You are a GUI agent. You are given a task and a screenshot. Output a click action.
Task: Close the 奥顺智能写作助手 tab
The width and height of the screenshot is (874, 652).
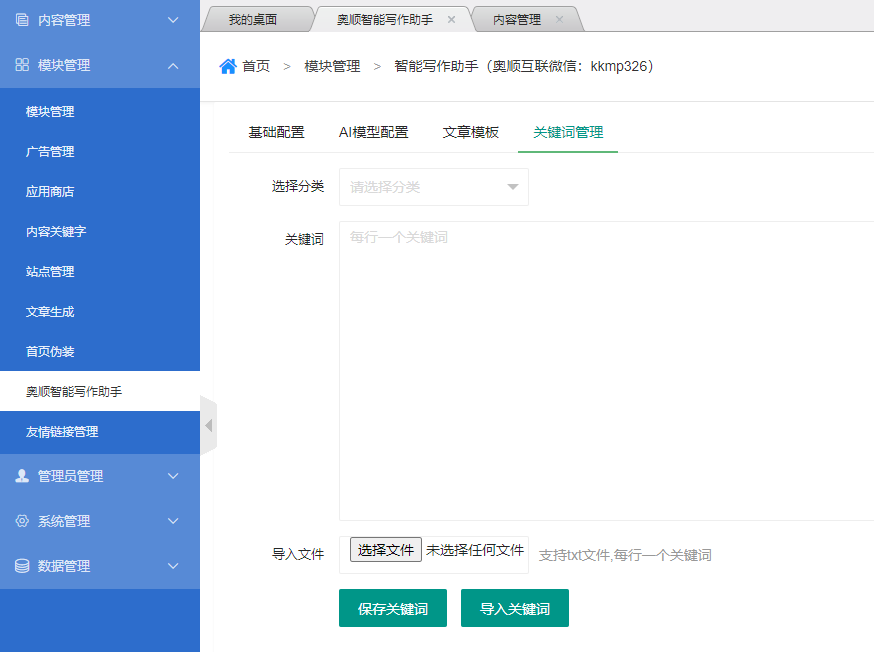(x=451, y=20)
